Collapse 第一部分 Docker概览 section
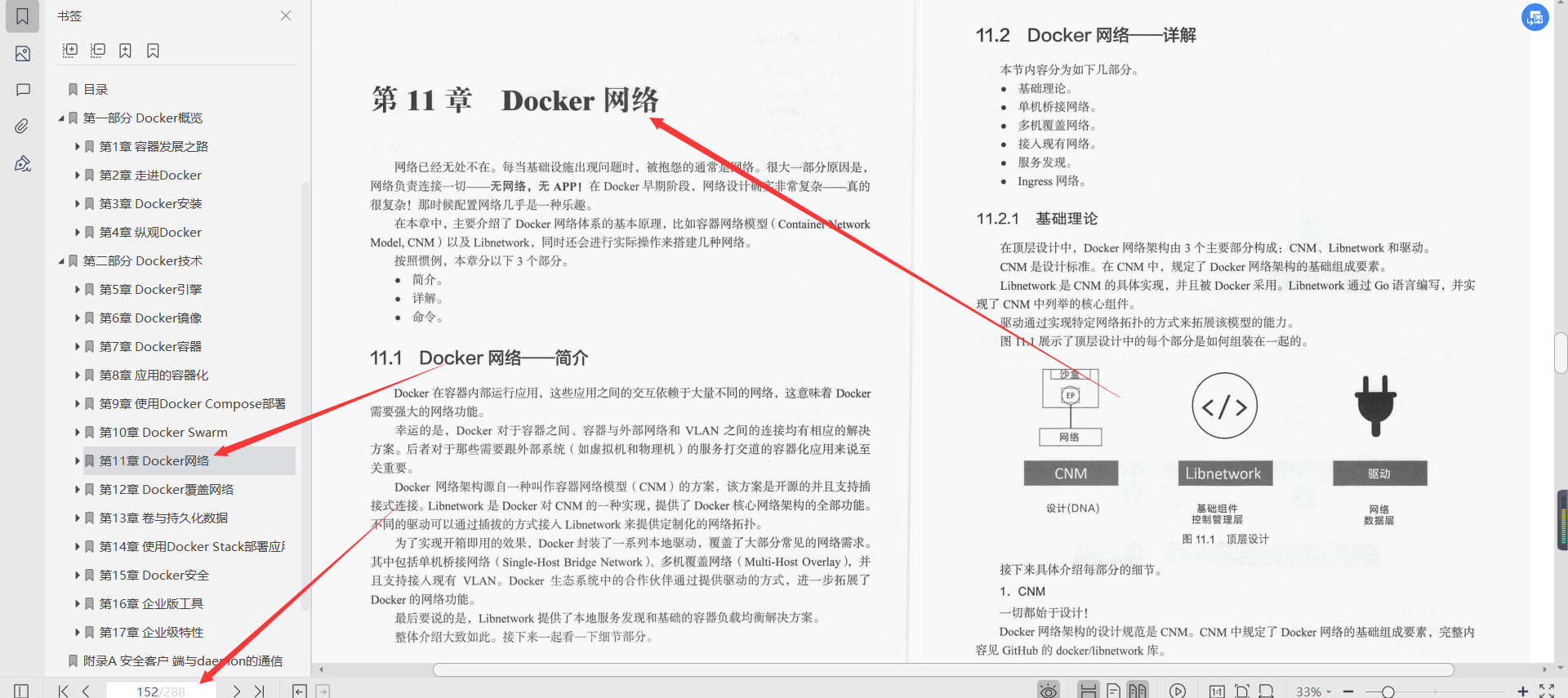1568x698 pixels. tap(61, 118)
